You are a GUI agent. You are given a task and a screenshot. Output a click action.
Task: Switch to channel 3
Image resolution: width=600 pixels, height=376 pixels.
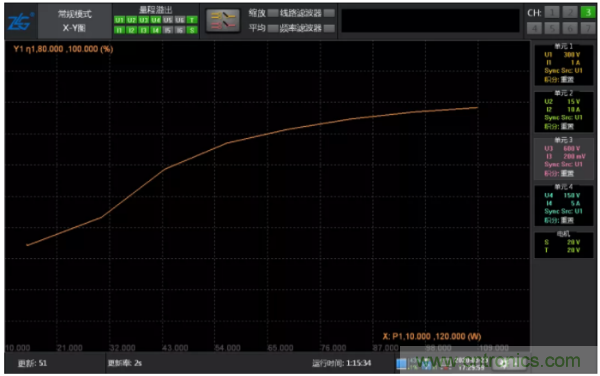click(588, 12)
